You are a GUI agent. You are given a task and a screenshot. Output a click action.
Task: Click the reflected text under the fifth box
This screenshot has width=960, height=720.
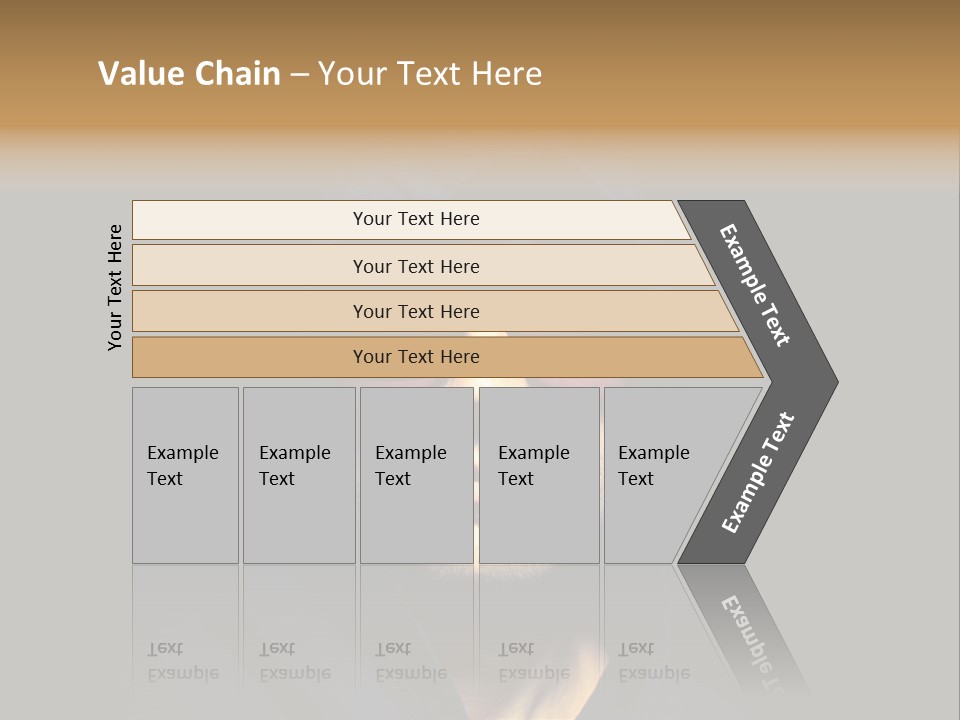pos(654,662)
